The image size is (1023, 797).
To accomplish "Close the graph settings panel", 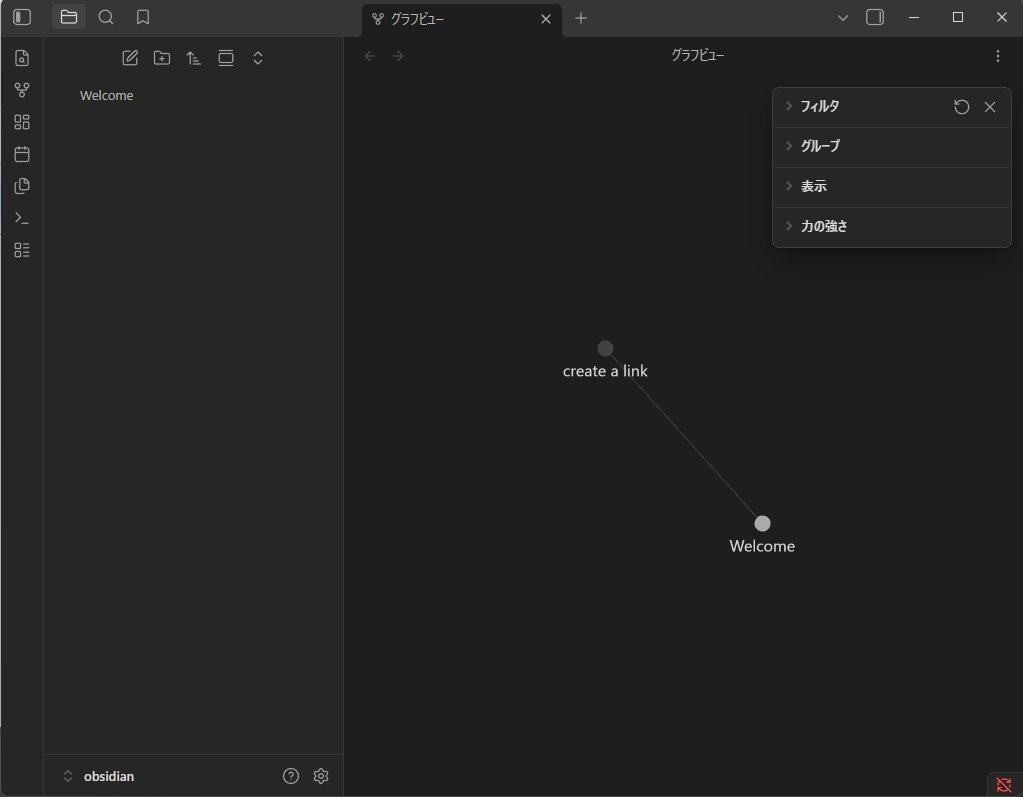I will [990, 107].
